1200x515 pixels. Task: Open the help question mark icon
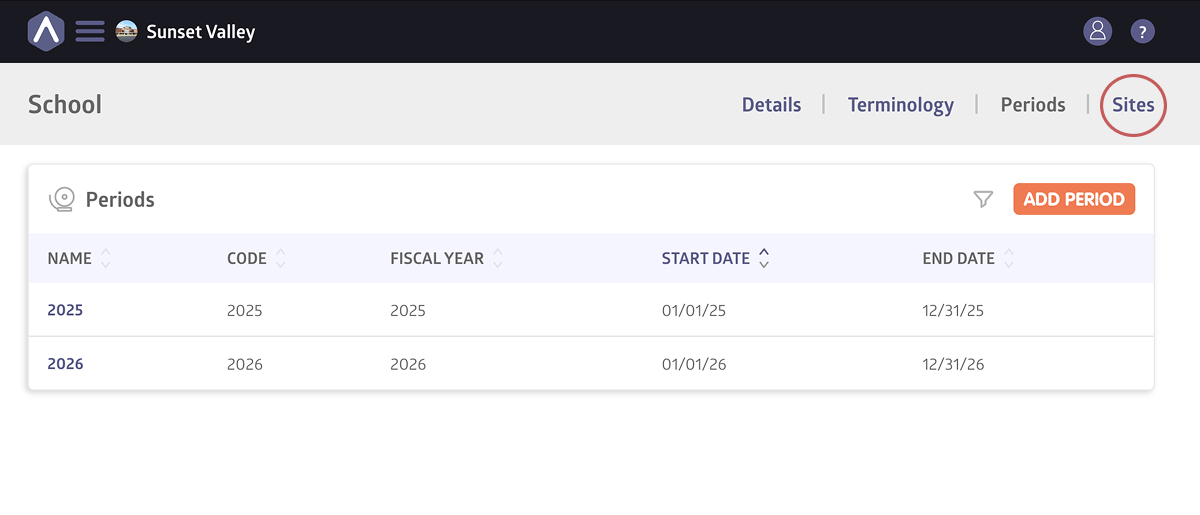click(x=1142, y=31)
